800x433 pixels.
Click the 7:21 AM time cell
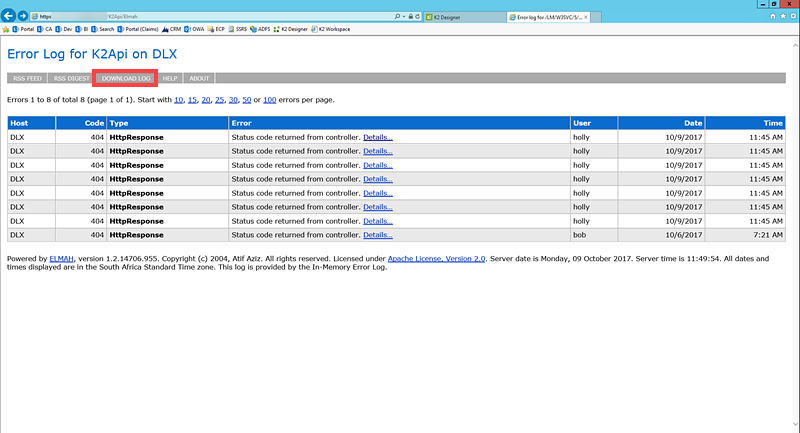[x=745, y=235]
